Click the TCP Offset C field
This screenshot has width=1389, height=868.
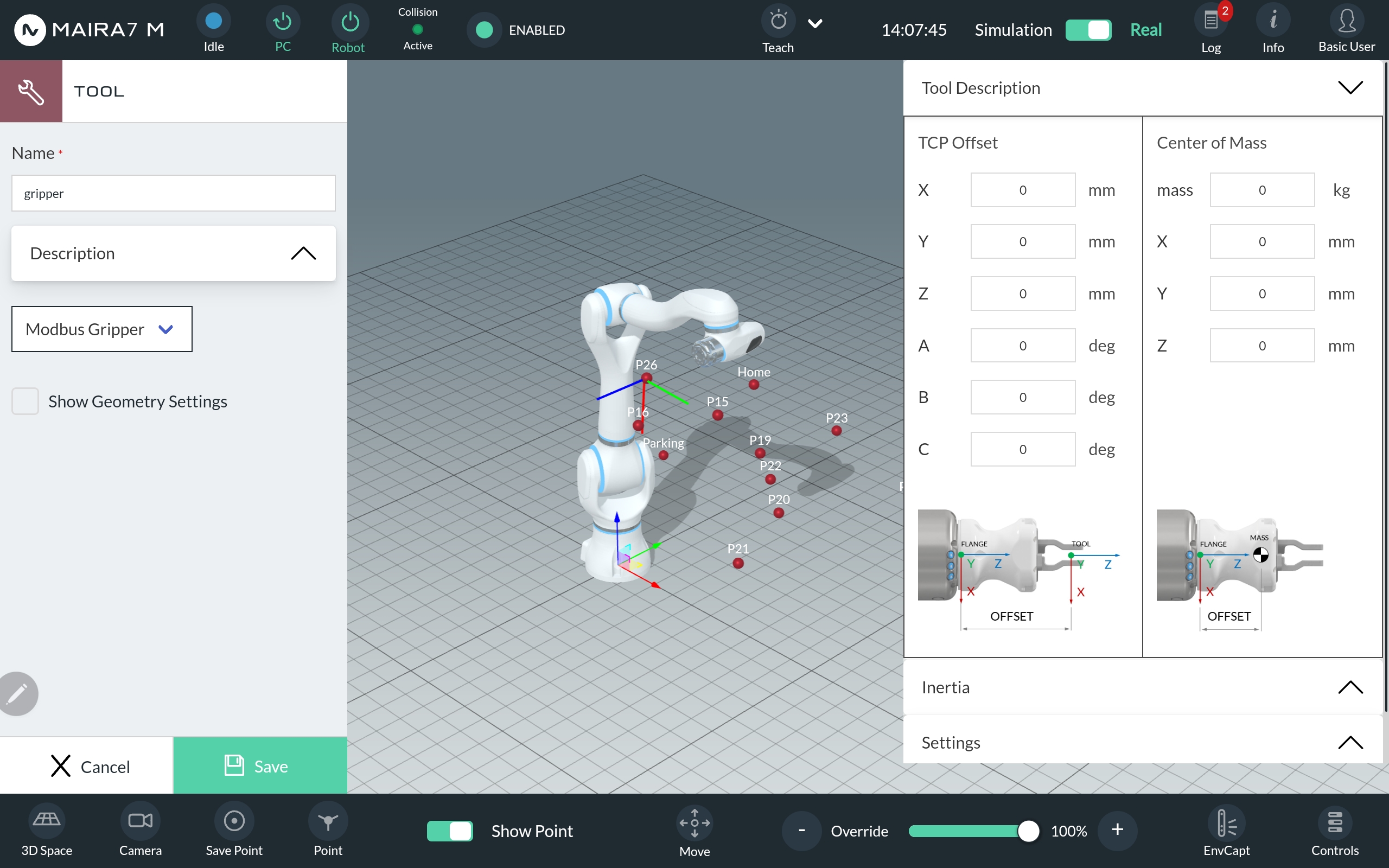click(x=1023, y=449)
